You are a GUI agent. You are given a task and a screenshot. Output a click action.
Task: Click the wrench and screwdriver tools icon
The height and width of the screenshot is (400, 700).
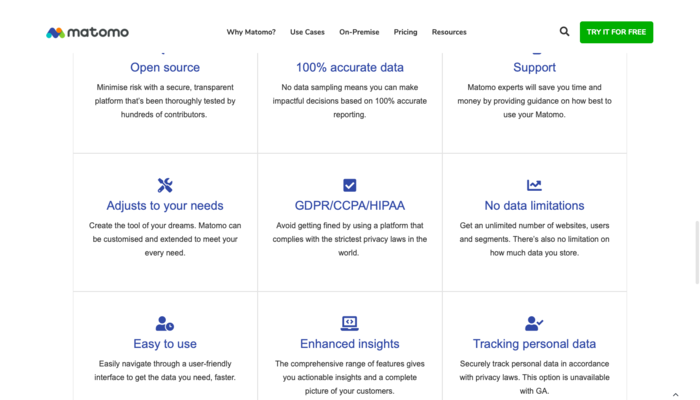pos(165,185)
